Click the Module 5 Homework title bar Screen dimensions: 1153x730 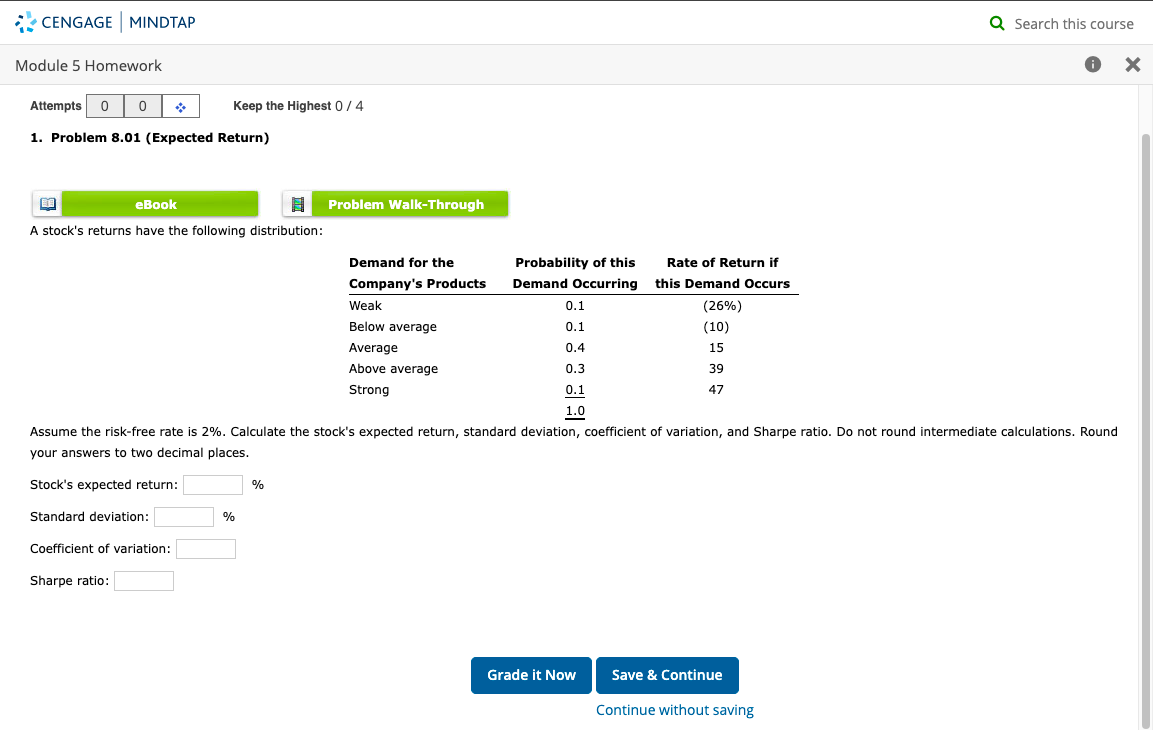(x=86, y=65)
